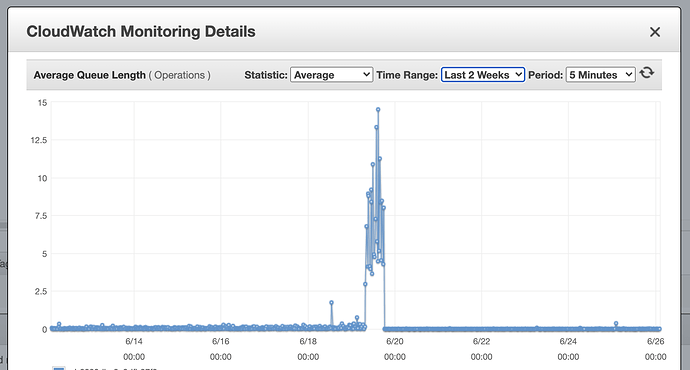Screen dimensions: 690x370
Task: Click the Average Queue Length title
Action: coord(89,75)
